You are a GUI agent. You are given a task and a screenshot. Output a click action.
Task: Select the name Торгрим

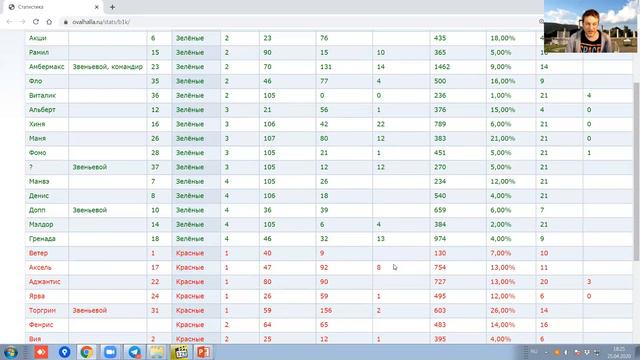point(42,310)
